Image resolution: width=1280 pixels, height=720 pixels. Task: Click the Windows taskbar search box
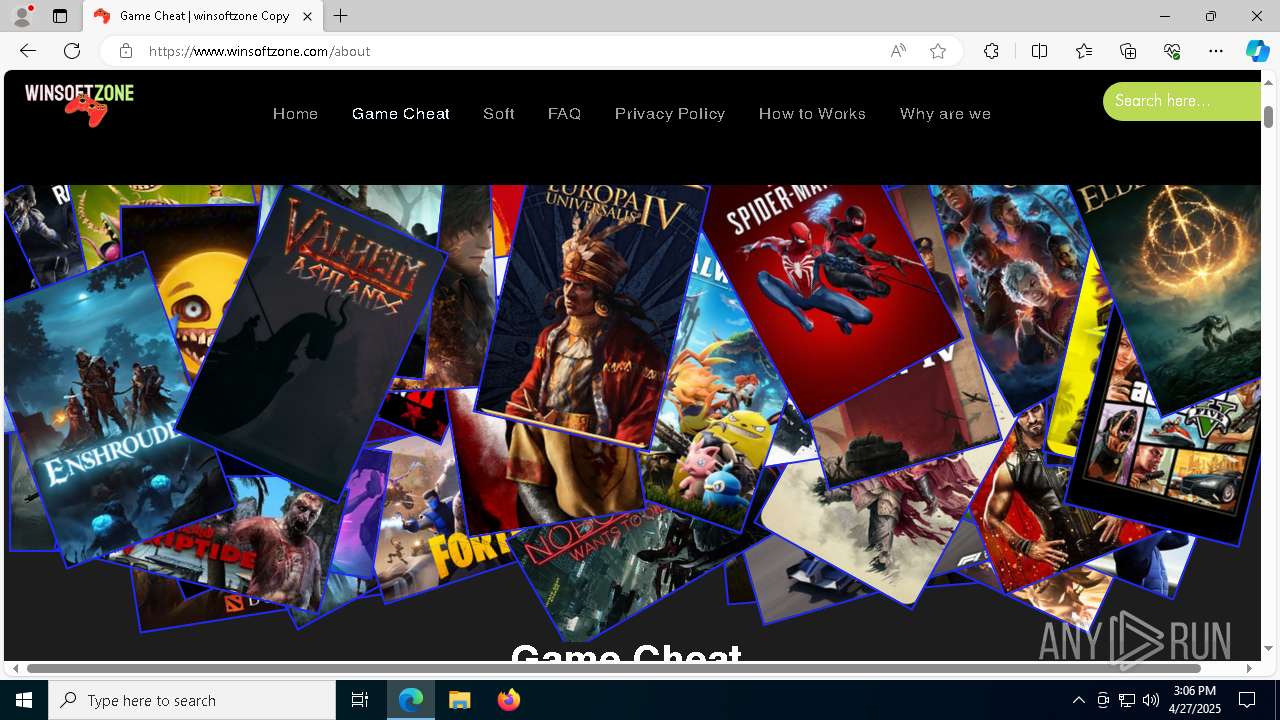click(192, 700)
